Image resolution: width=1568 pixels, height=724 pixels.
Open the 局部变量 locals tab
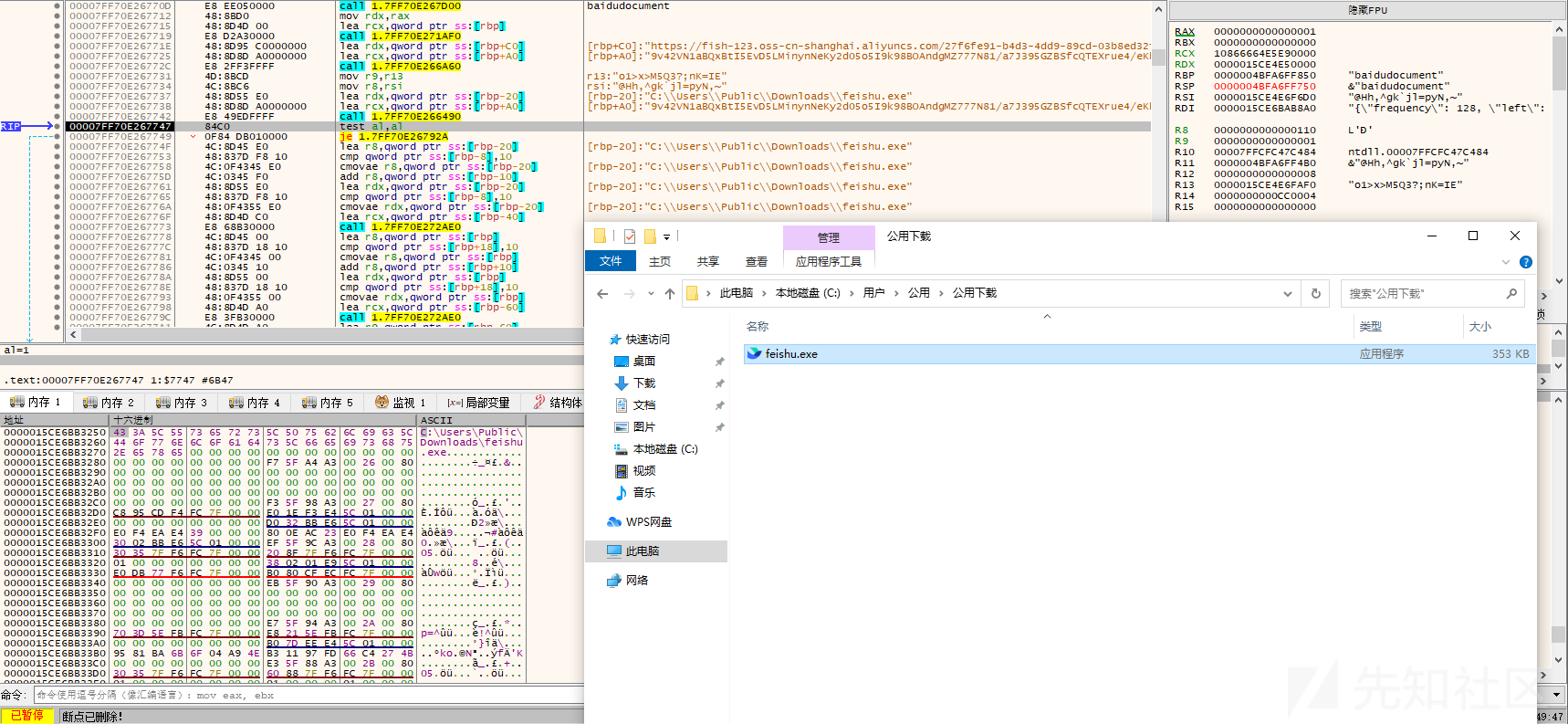coord(478,402)
